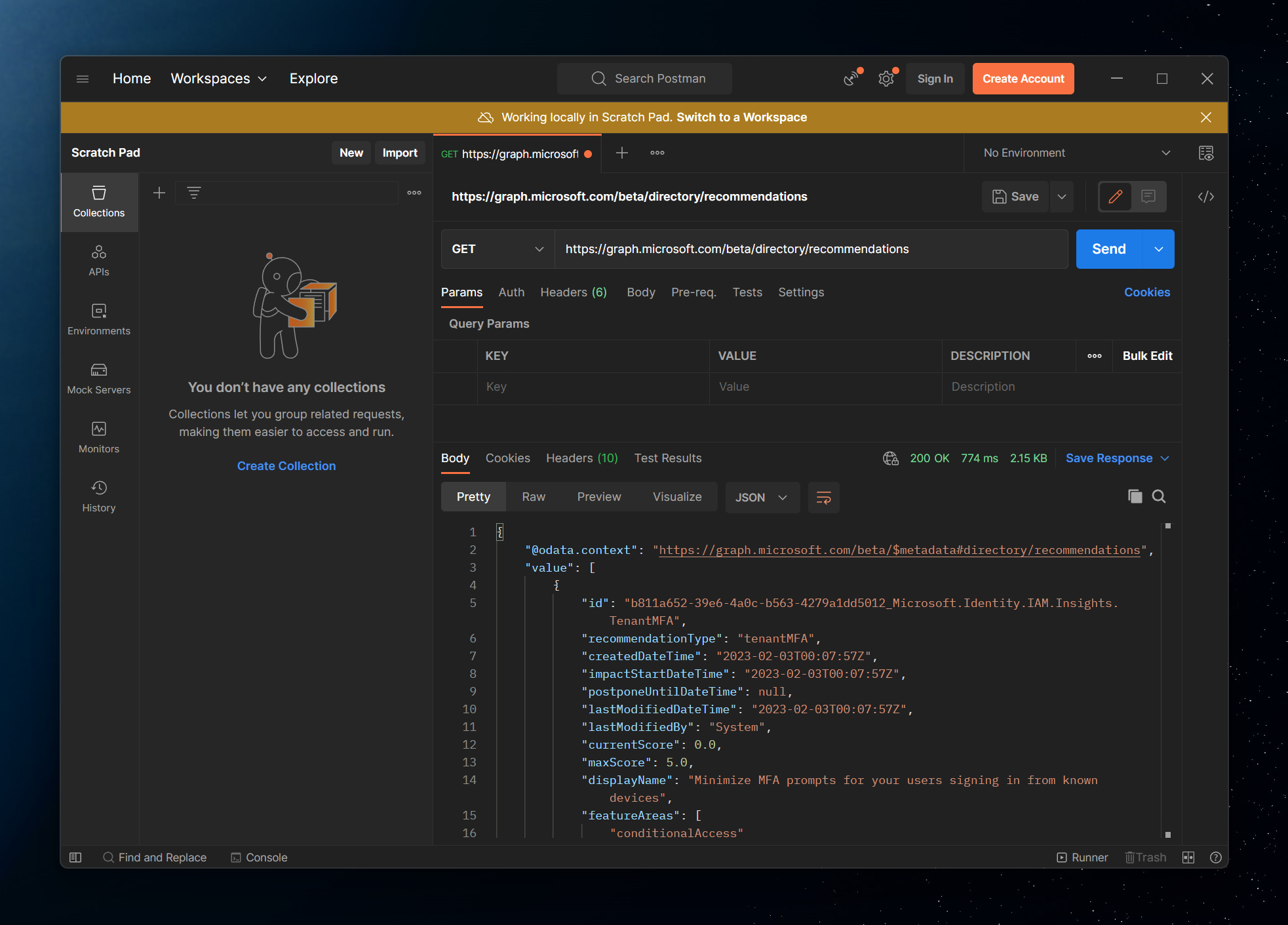Expand the Save Response menu

(1118, 458)
